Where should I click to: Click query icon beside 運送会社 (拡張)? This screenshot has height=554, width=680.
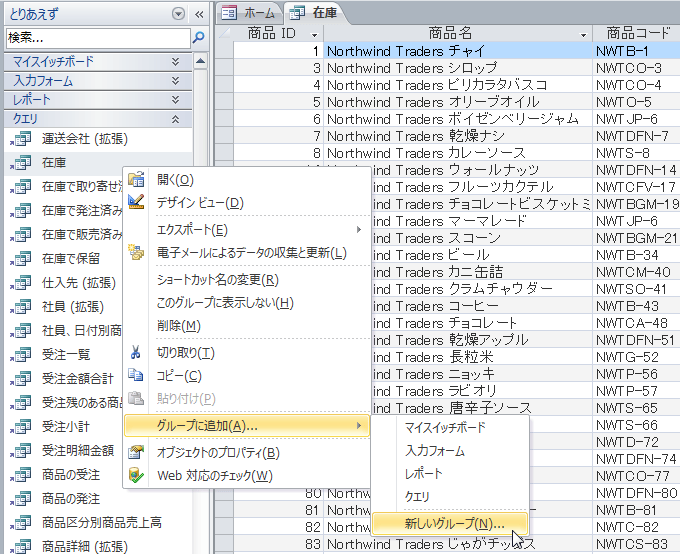(x=20, y=139)
